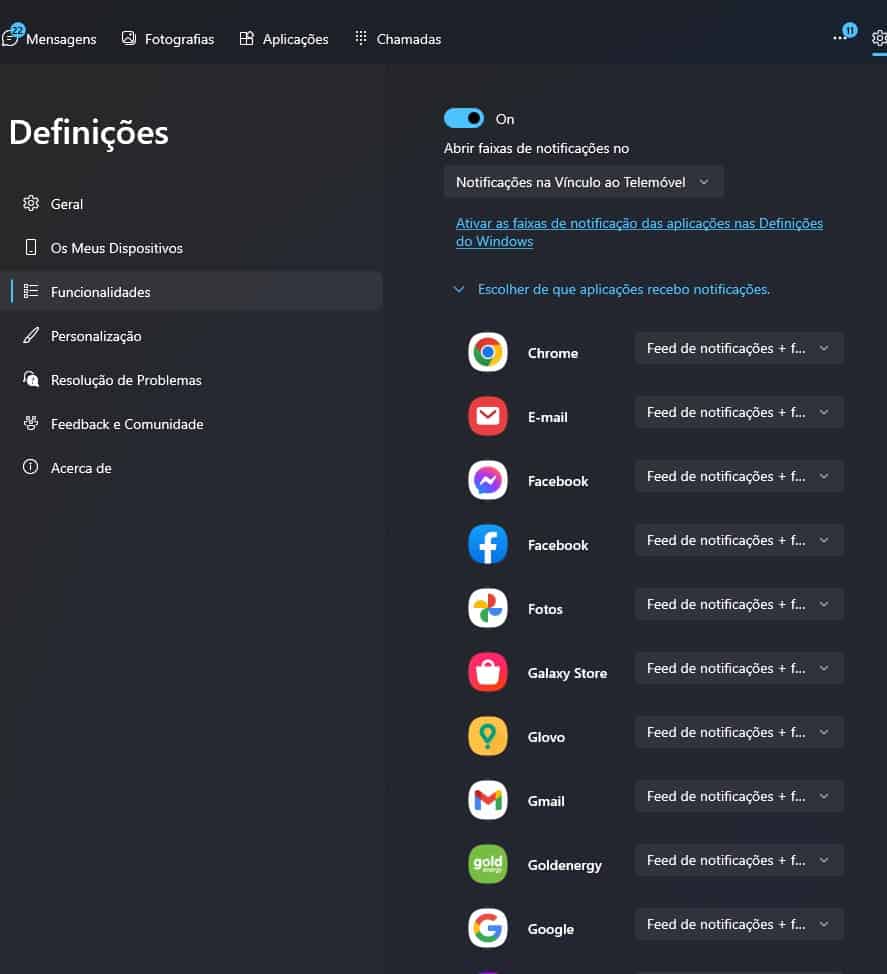887x974 pixels.
Task: Open link Ativar as faixas de notificação
Action: point(639,232)
